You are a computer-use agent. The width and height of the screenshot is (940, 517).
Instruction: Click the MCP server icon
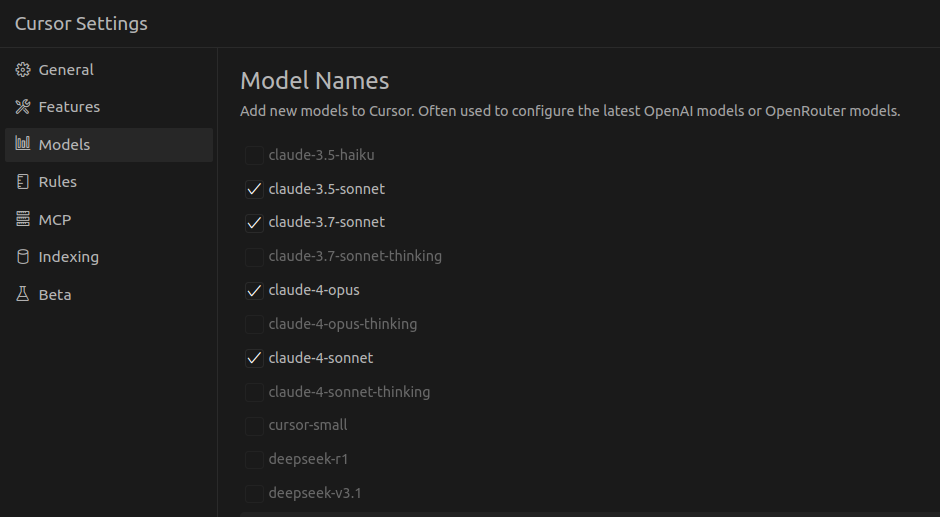point(23,219)
